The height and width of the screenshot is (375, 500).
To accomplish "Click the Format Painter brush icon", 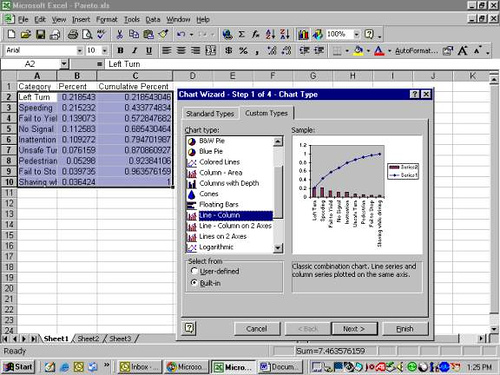I will pyautogui.click(x=163, y=34).
